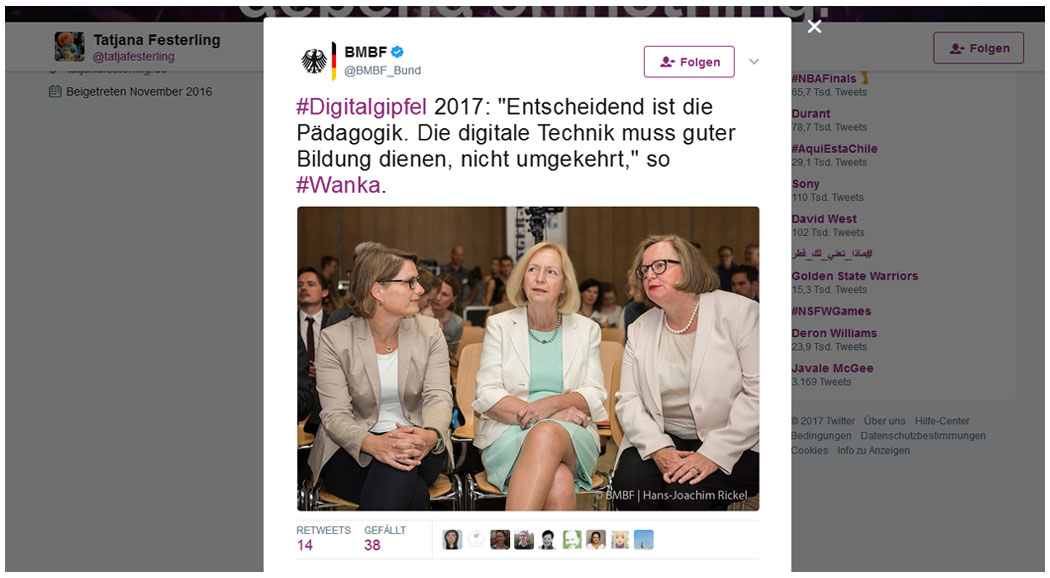This screenshot has height=578, width=1050.
Task: Open the #Digitalgipfel hashtag
Action: [x=361, y=106]
